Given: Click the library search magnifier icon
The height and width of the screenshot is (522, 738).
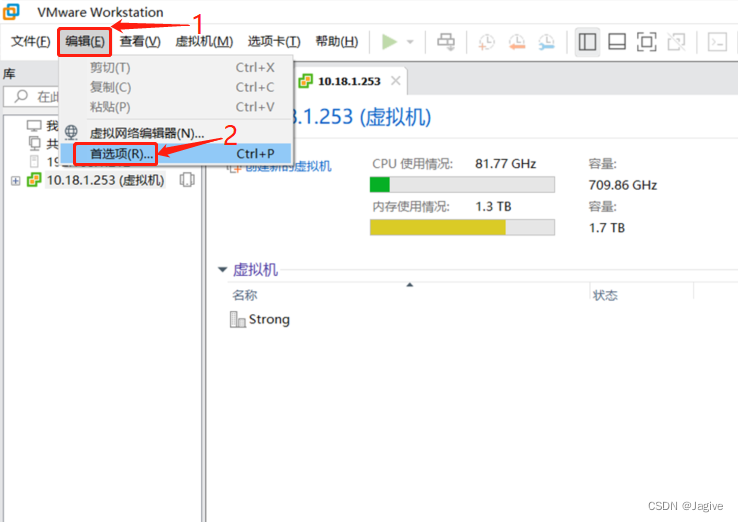Looking at the screenshot, I should click(x=21, y=96).
